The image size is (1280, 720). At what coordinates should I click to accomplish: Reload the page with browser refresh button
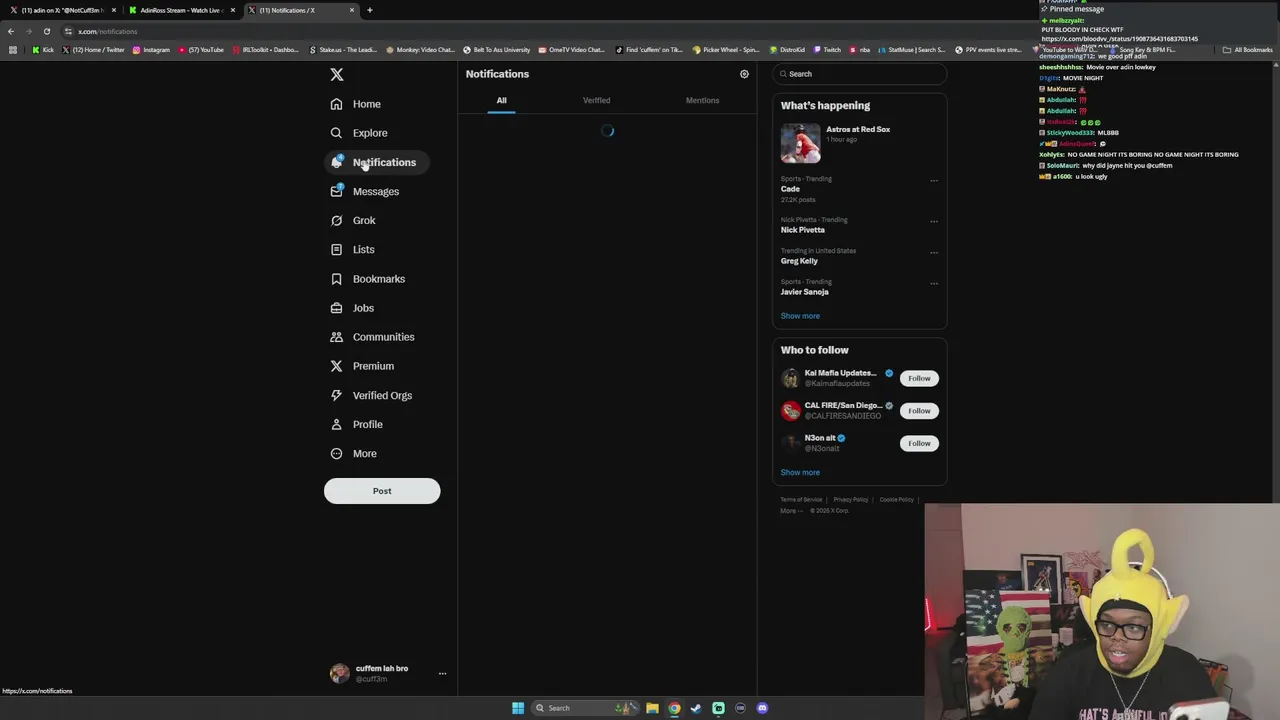[46, 31]
